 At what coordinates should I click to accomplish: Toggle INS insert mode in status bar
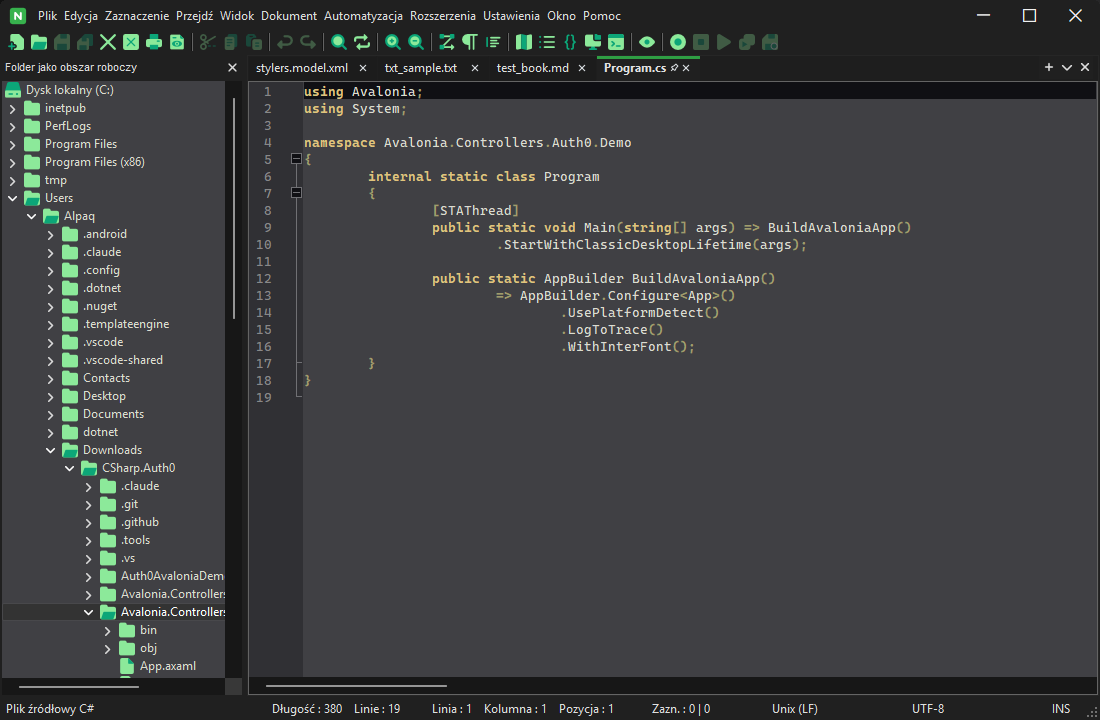(1061, 709)
